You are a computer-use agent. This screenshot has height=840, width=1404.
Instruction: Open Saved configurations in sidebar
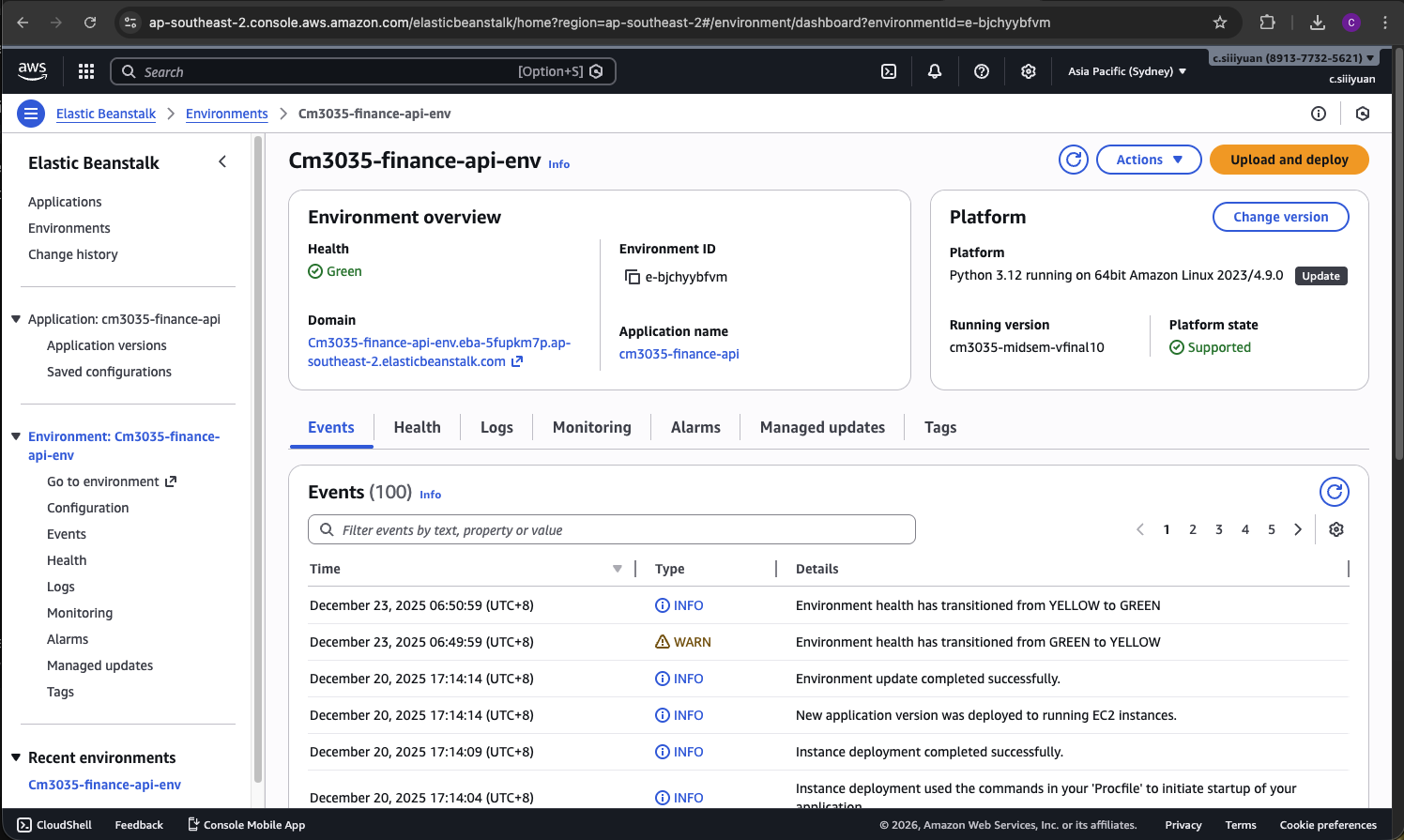point(109,372)
